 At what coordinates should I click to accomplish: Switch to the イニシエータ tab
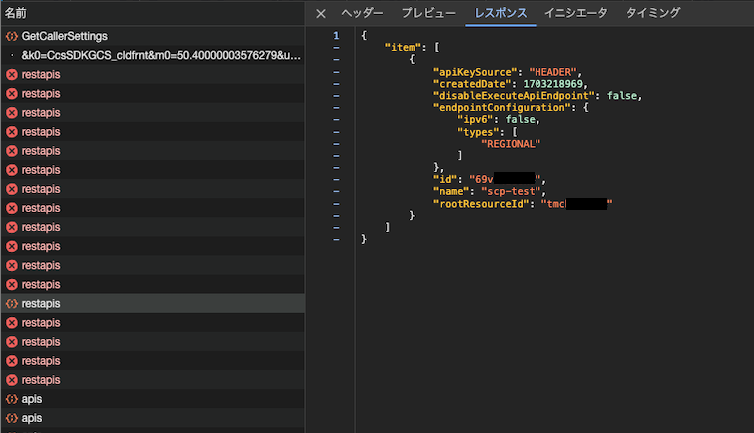(576, 13)
